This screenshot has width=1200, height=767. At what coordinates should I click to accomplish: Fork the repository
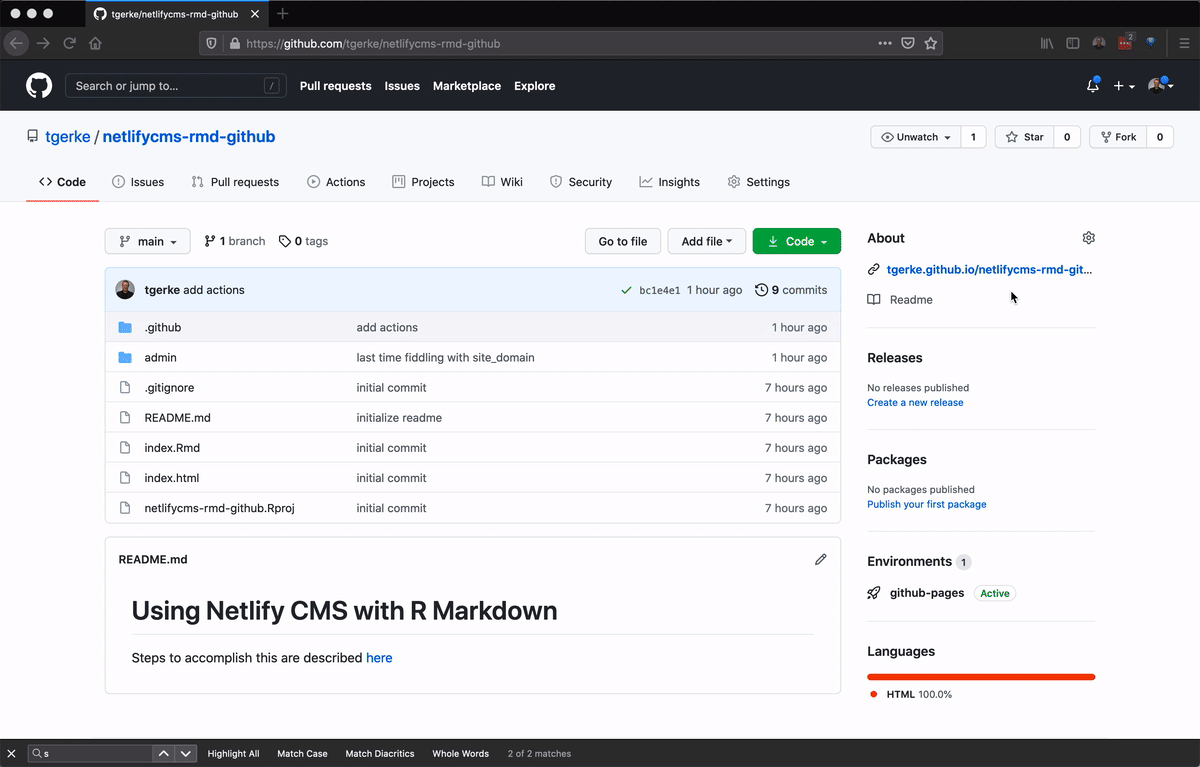coord(1118,137)
